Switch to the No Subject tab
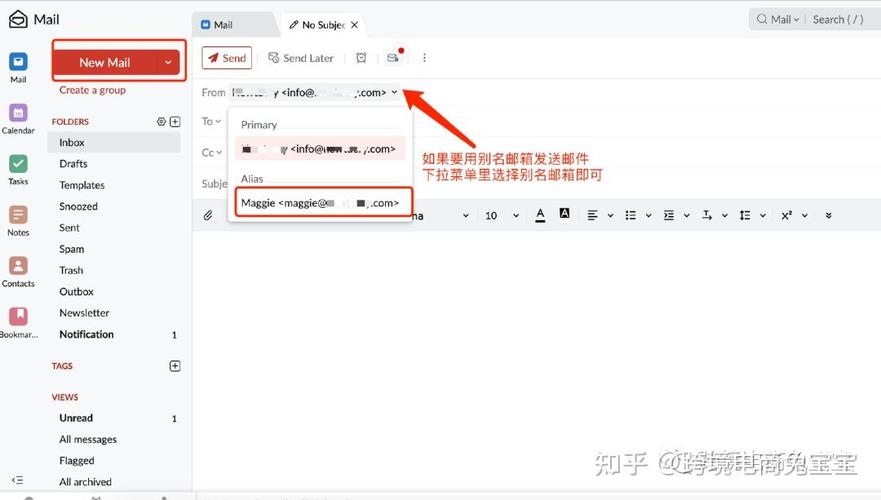This screenshot has height=500, width=881. coord(323,25)
